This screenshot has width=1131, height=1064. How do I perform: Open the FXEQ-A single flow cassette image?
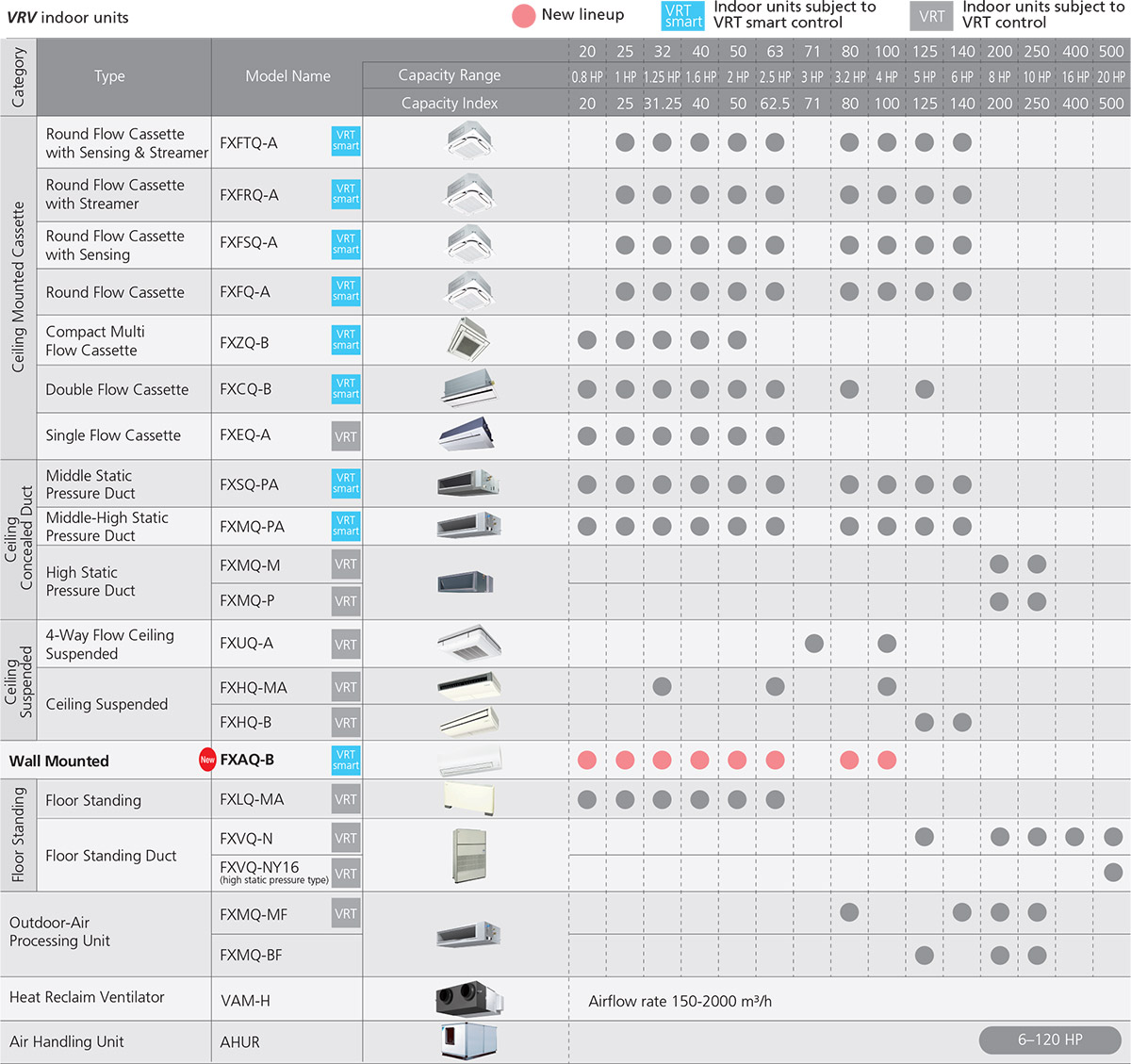[468, 435]
